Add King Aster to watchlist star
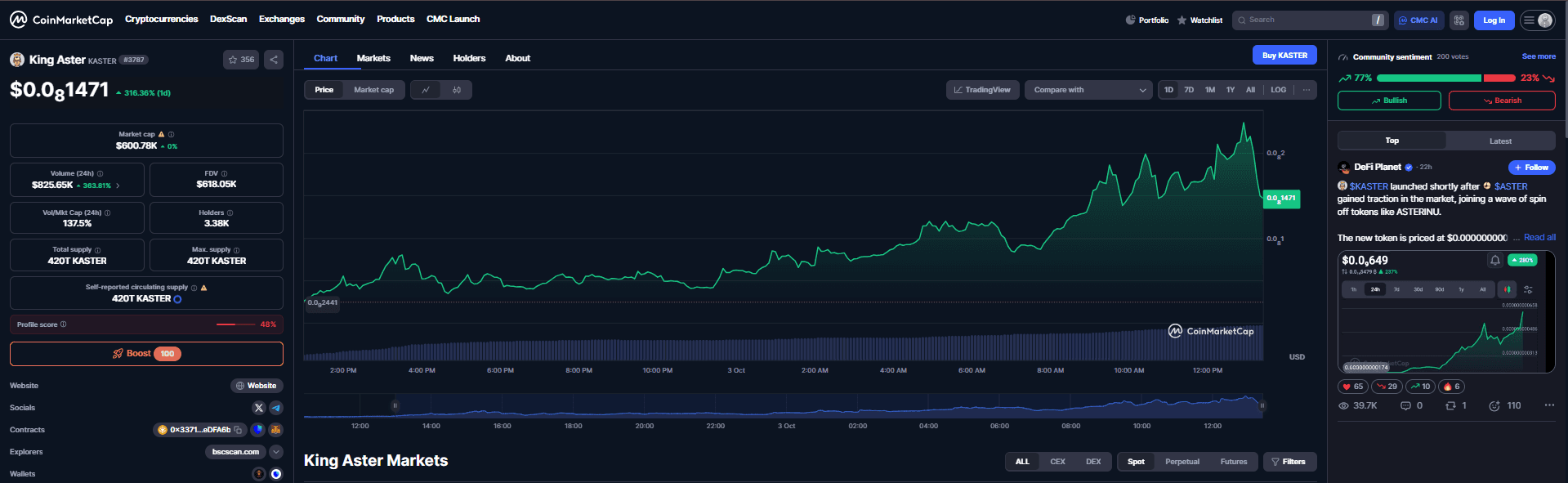 point(241,60)
